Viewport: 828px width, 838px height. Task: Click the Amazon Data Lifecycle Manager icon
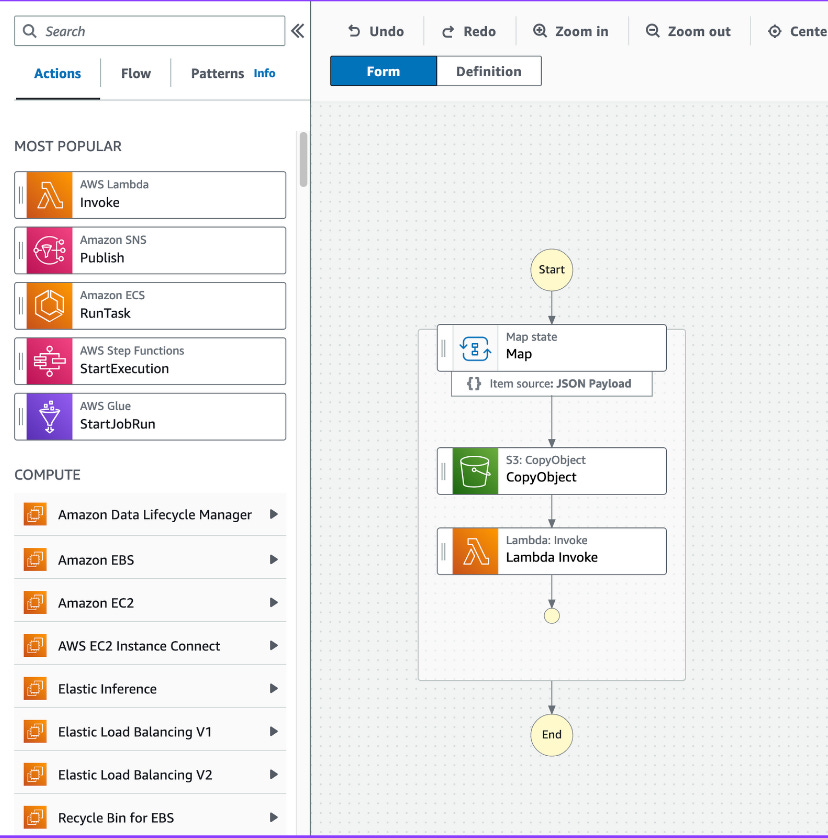point(35,514)
